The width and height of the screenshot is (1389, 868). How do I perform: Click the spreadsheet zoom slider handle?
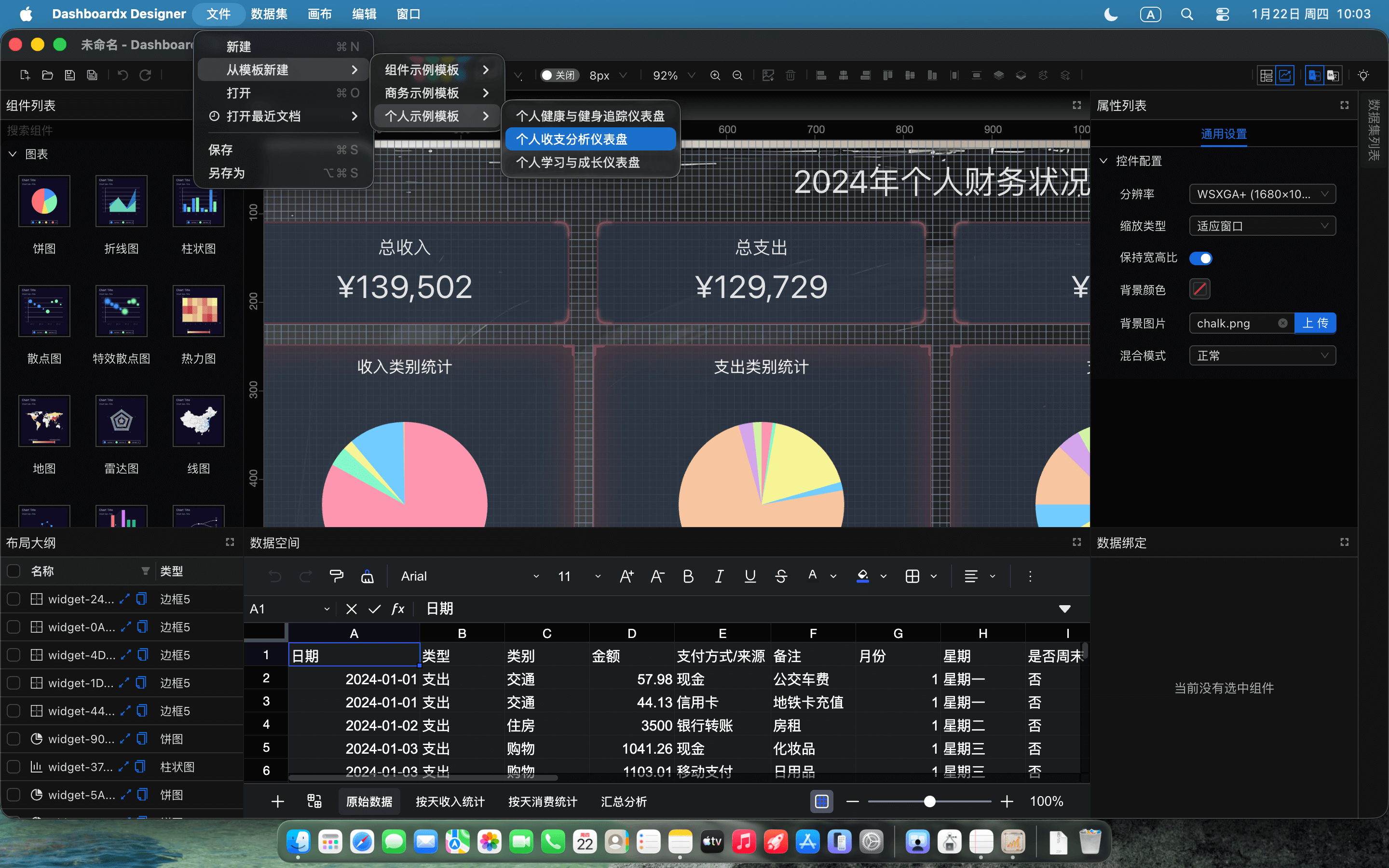[x=929, y=801]
